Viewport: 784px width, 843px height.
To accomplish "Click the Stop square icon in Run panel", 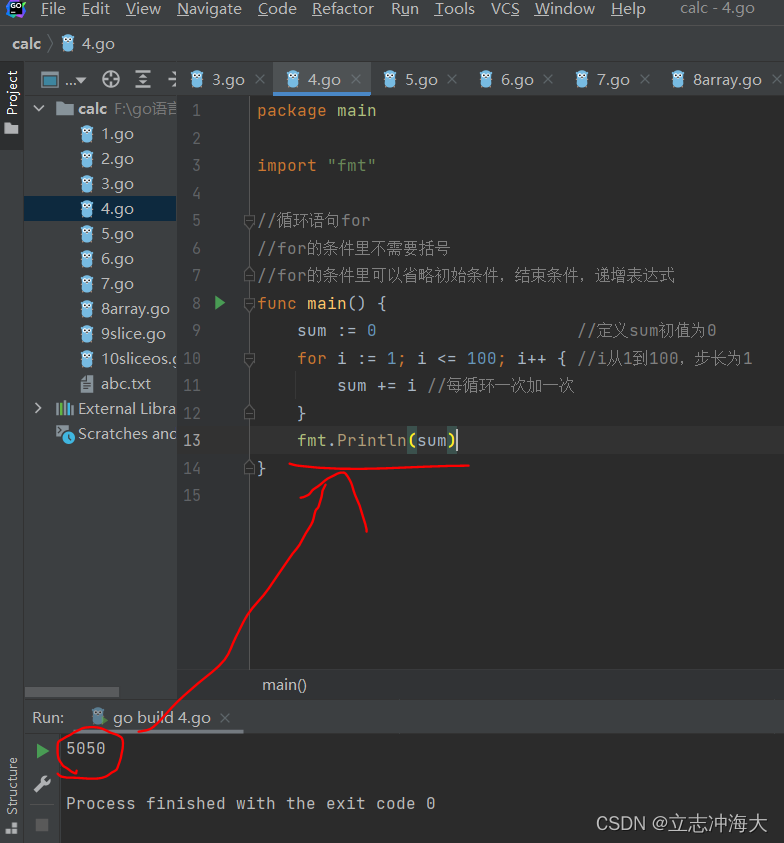I will pos(42,825).
